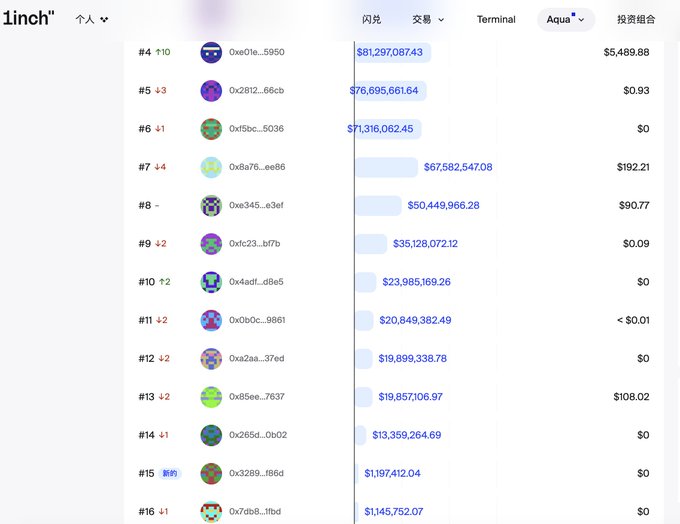
Task: Click avatar of 0x0b0c...9861
Action: coord(211,320)
